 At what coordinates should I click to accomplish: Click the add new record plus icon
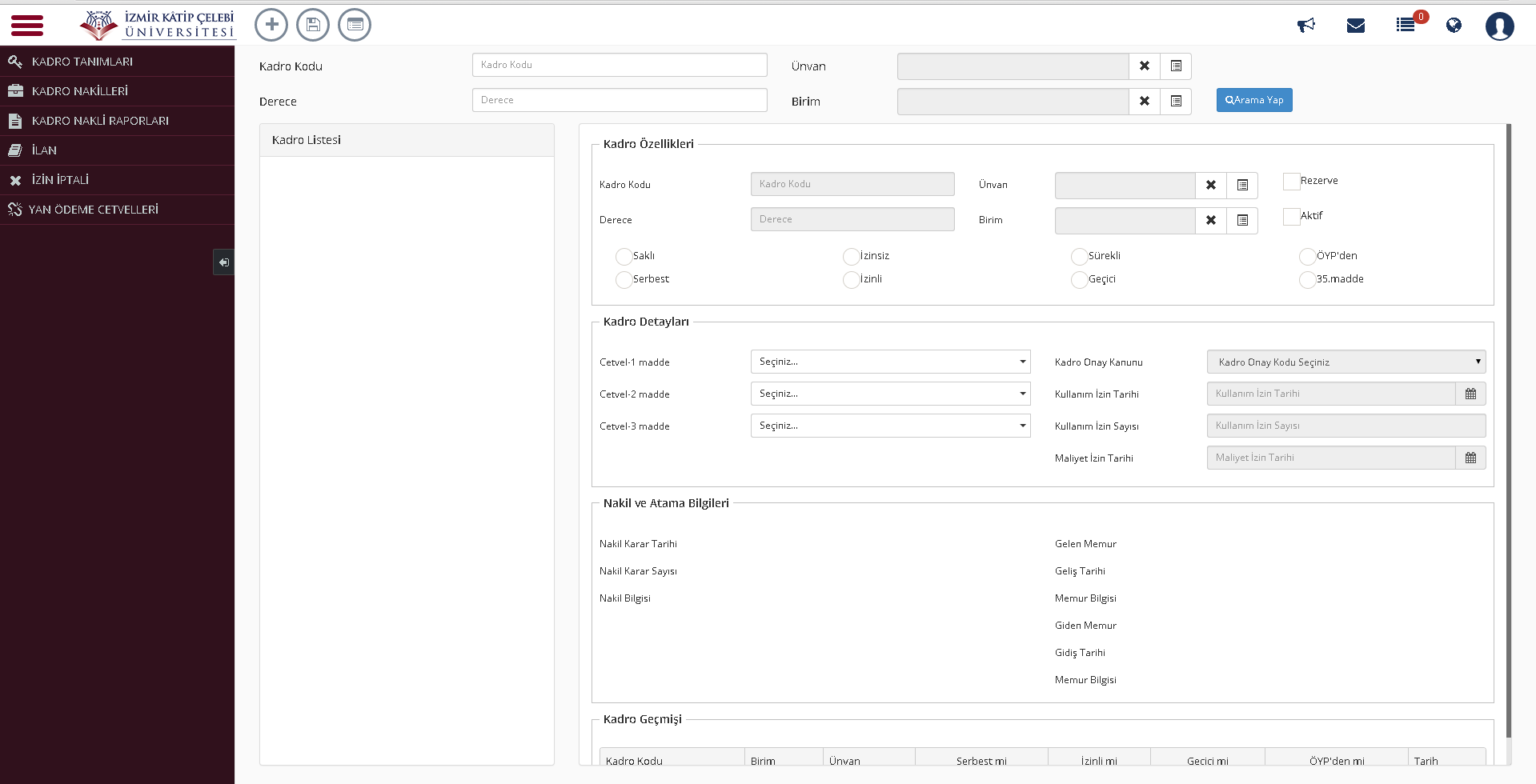[x=271, y=25]
